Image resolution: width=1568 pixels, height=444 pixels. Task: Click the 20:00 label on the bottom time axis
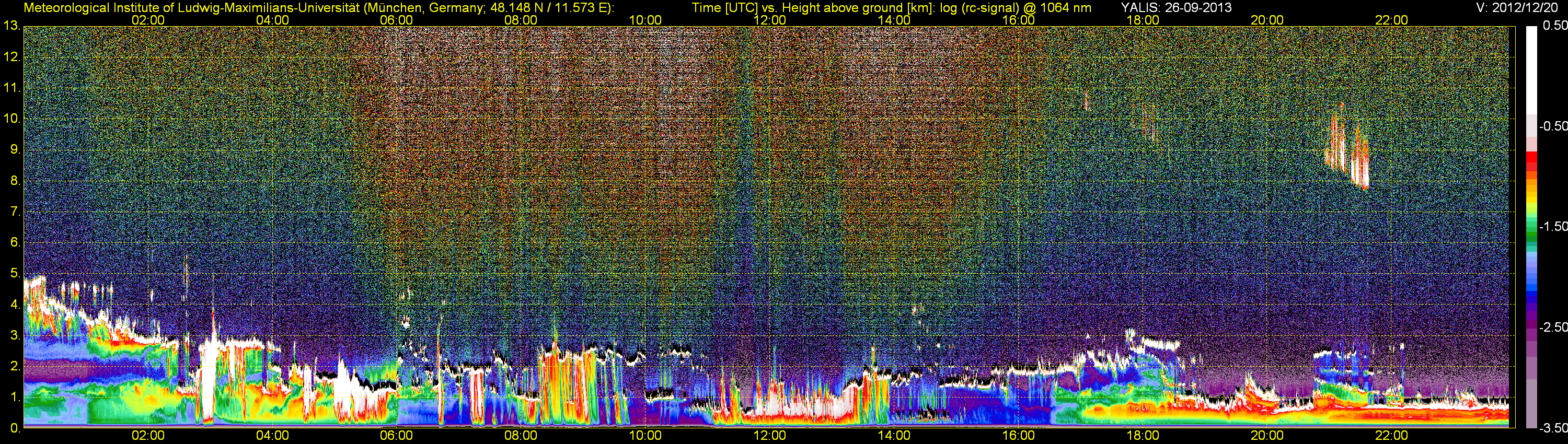pyautogui.click(x=1267, y=436)
